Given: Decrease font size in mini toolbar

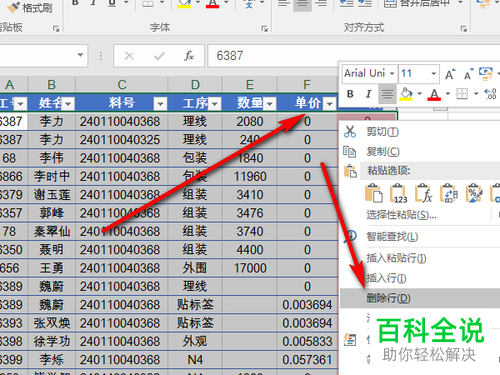Looking at the screenshot, I should tap(468, 74).
